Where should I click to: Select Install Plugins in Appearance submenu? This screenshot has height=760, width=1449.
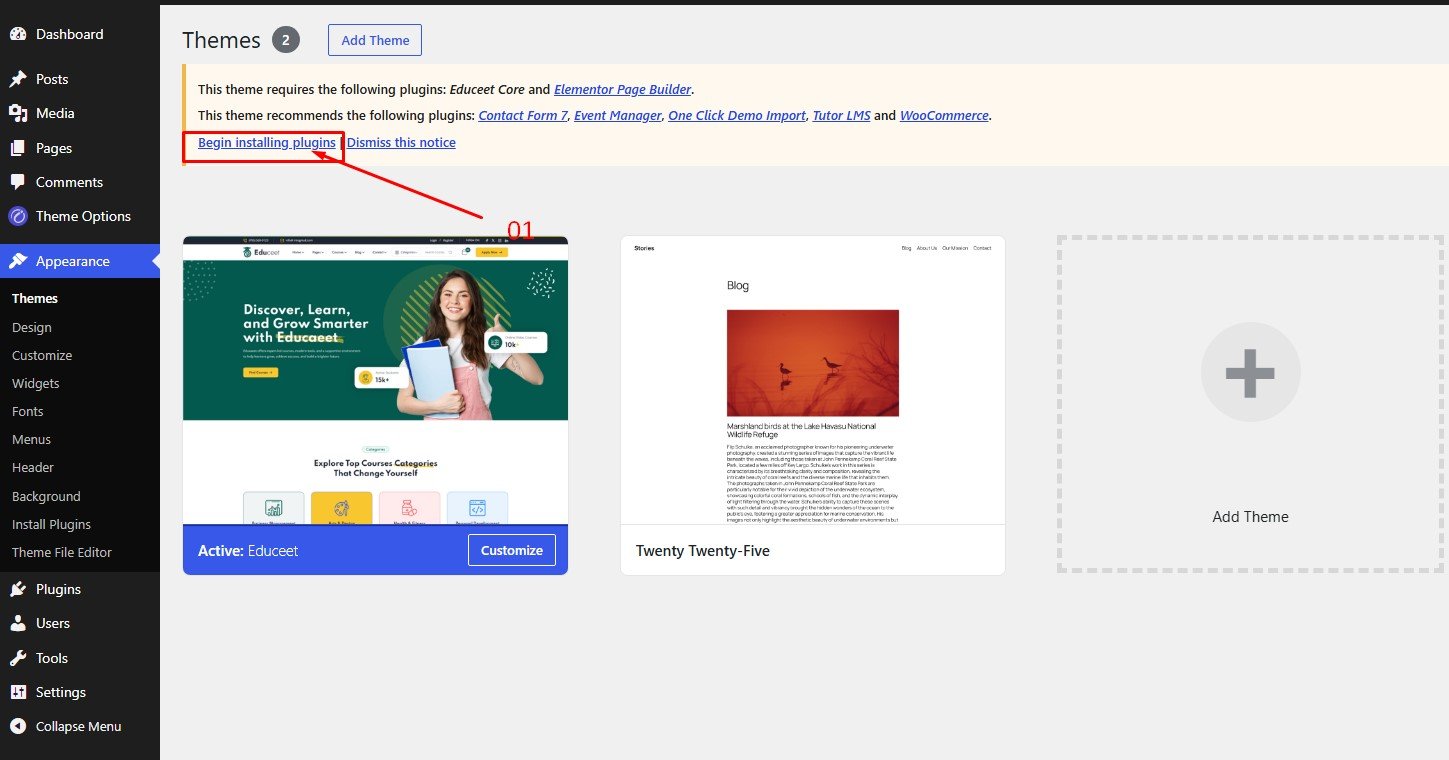[51, 524]
